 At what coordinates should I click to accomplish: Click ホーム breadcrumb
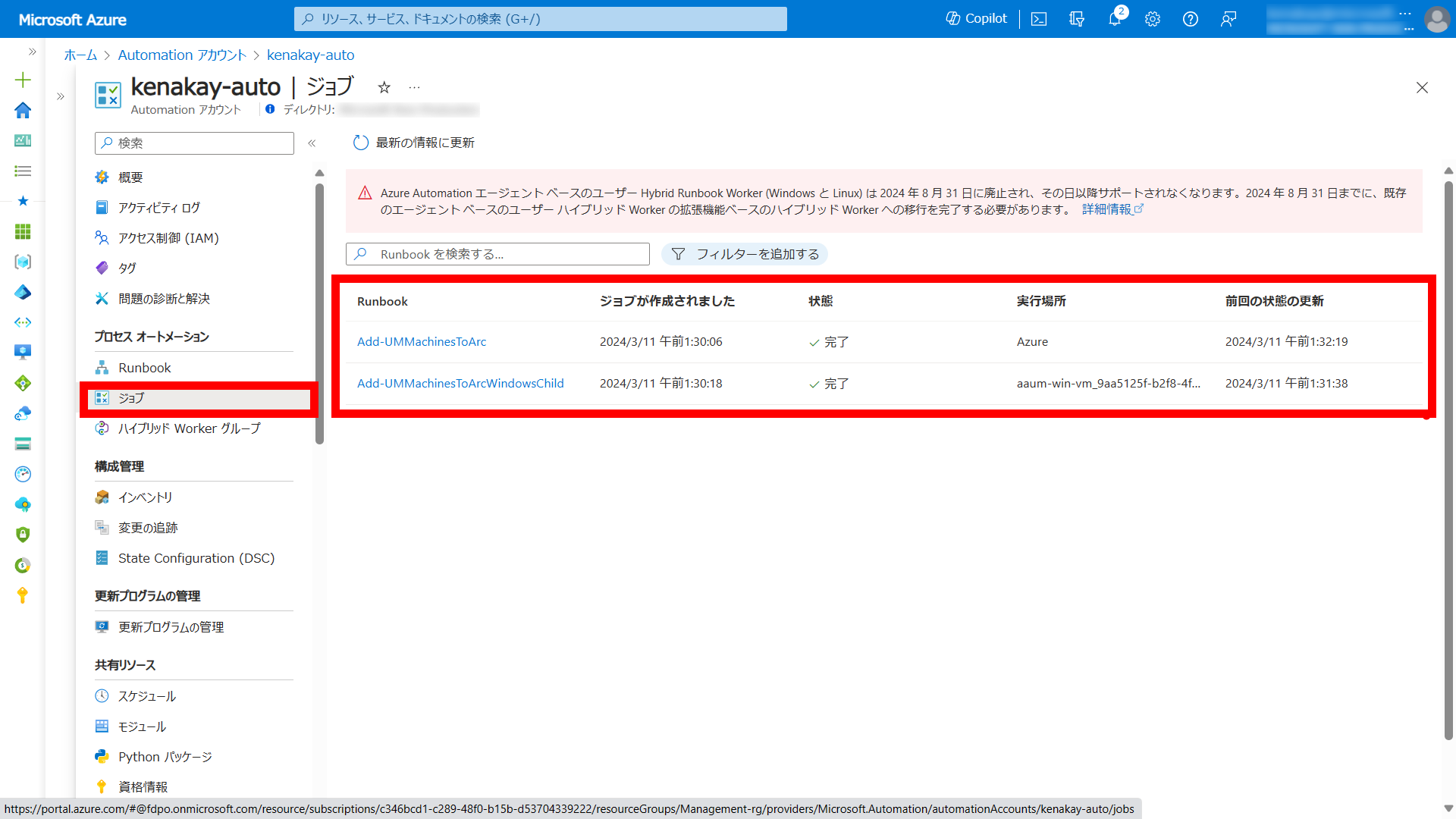pyautogui.click(x=80, y=55)
